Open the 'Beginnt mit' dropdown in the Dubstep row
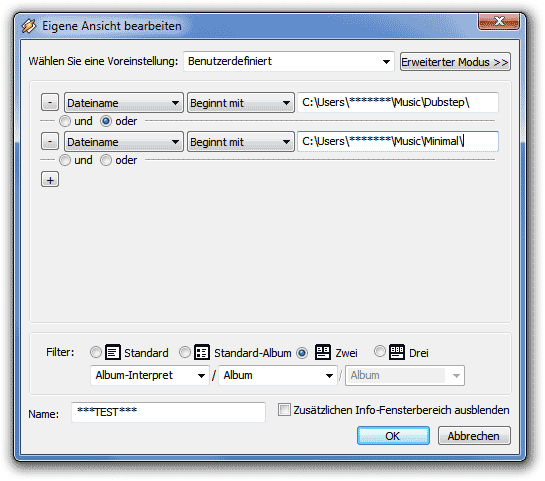Viewport: 545px width, 481px height. point(241,103)
